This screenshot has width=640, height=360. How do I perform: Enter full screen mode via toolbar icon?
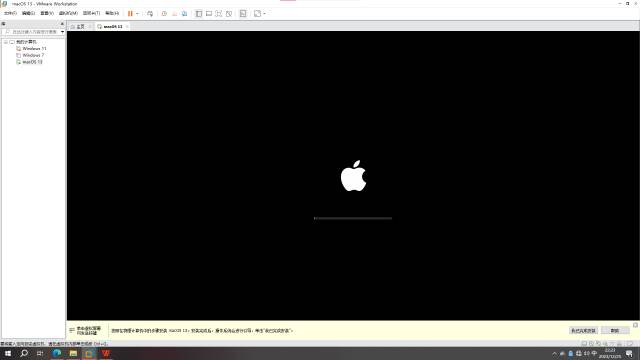(x=219, y=13)
